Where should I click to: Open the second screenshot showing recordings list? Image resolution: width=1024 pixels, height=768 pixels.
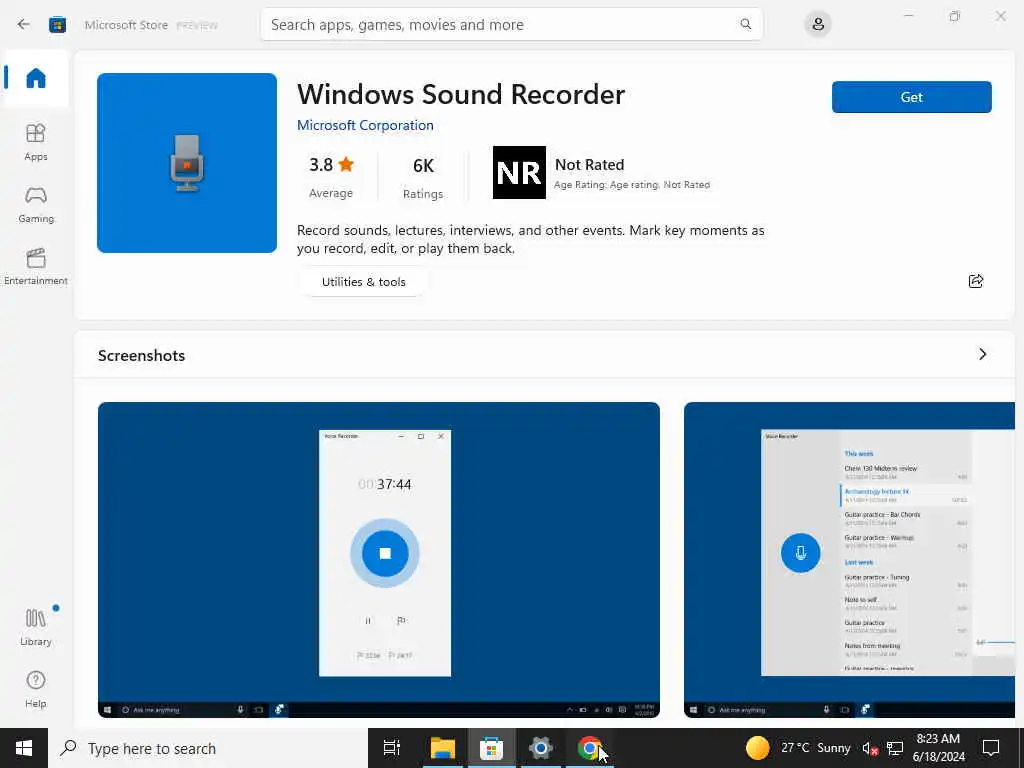point(849,560)
